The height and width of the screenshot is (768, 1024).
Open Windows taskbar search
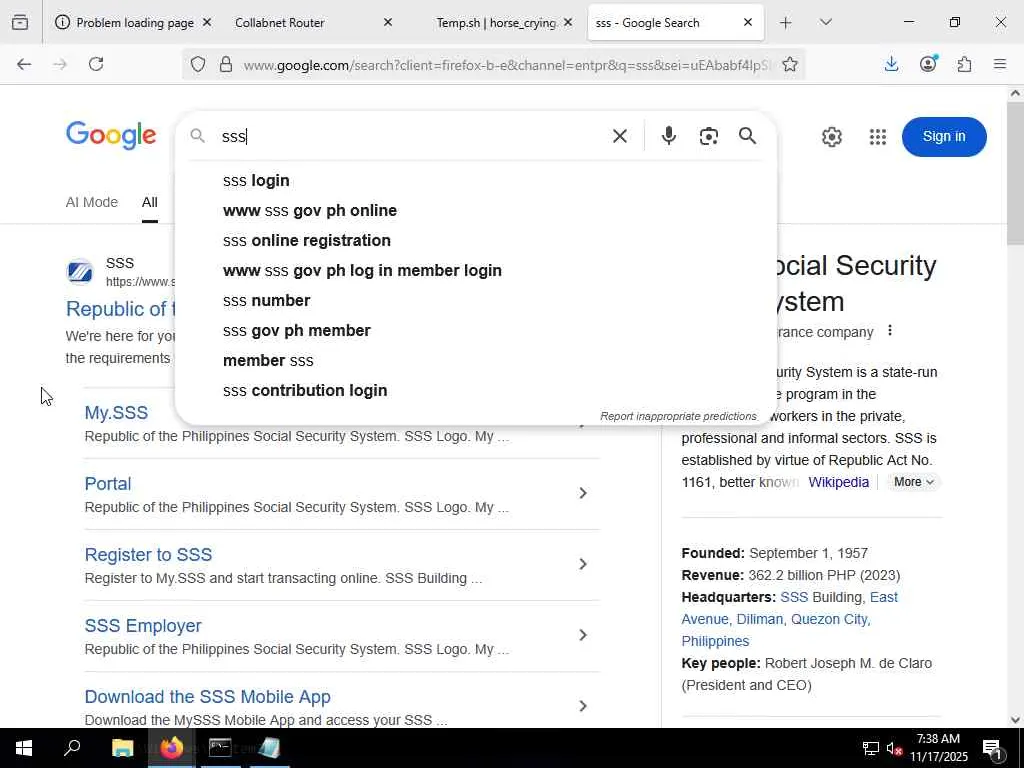[x=72, y=748]
